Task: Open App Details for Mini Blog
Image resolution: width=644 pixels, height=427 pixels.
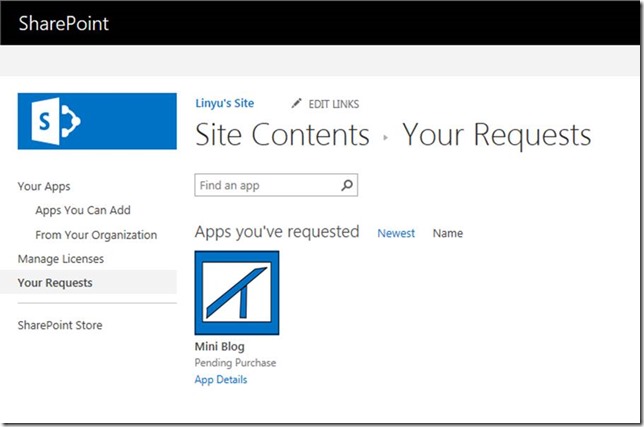Action: pos(221,379)
